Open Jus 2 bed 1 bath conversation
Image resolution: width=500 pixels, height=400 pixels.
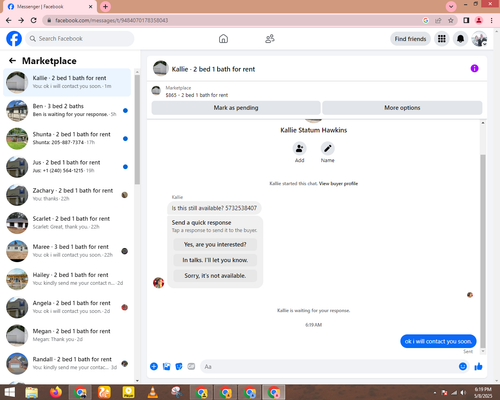pyautogui.click(x=67, y=166)
